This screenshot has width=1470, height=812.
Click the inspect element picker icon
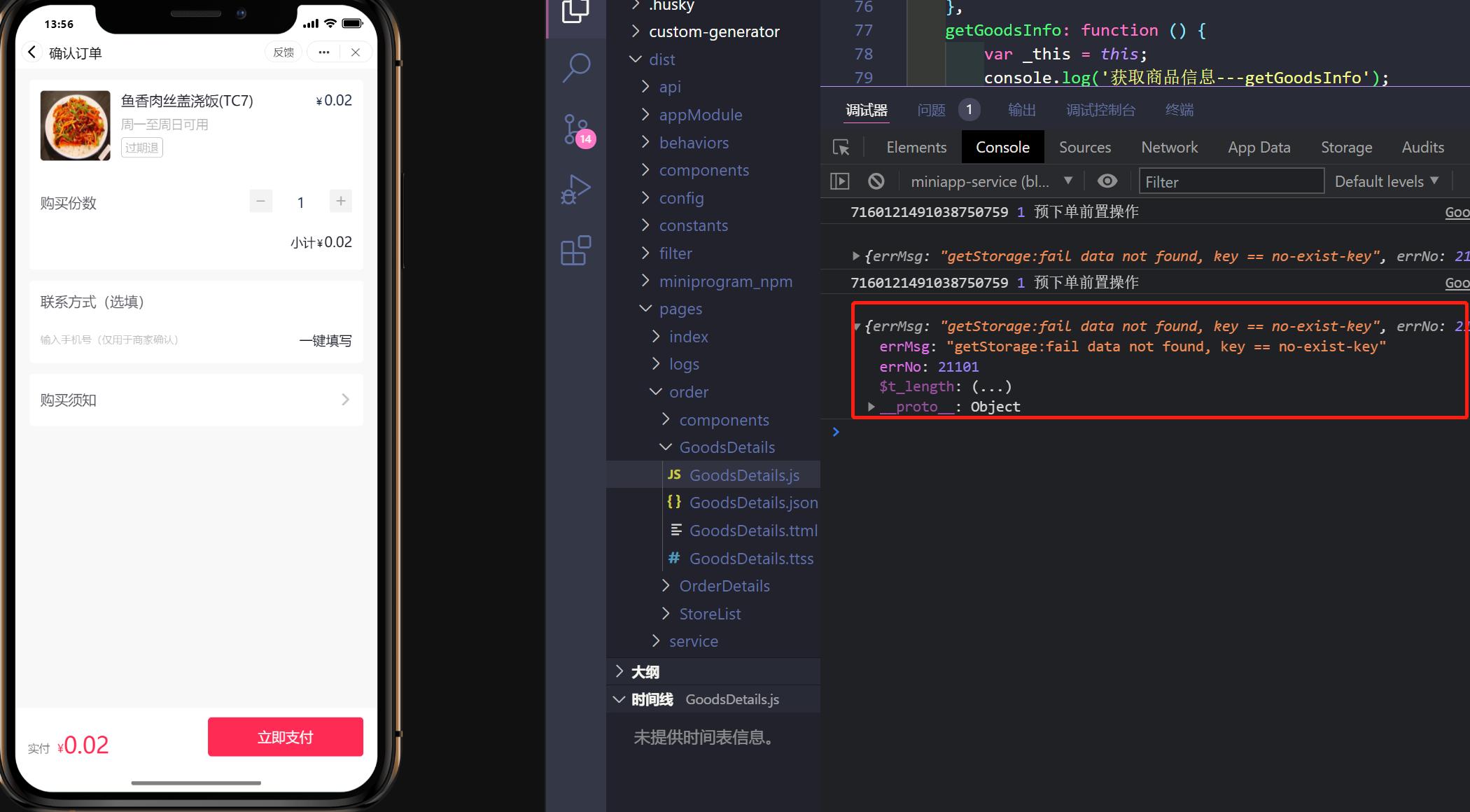[841, 148]
